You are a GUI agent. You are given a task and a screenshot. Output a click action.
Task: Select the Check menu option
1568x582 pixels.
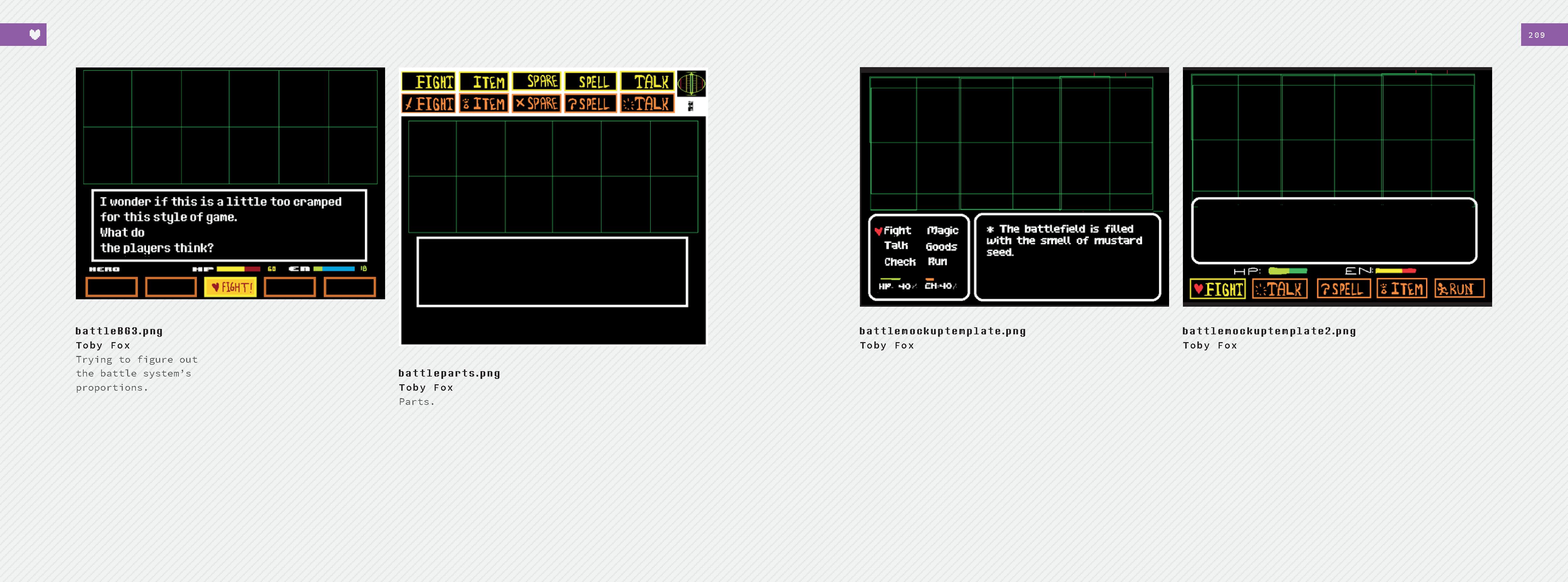pos(900,262)
